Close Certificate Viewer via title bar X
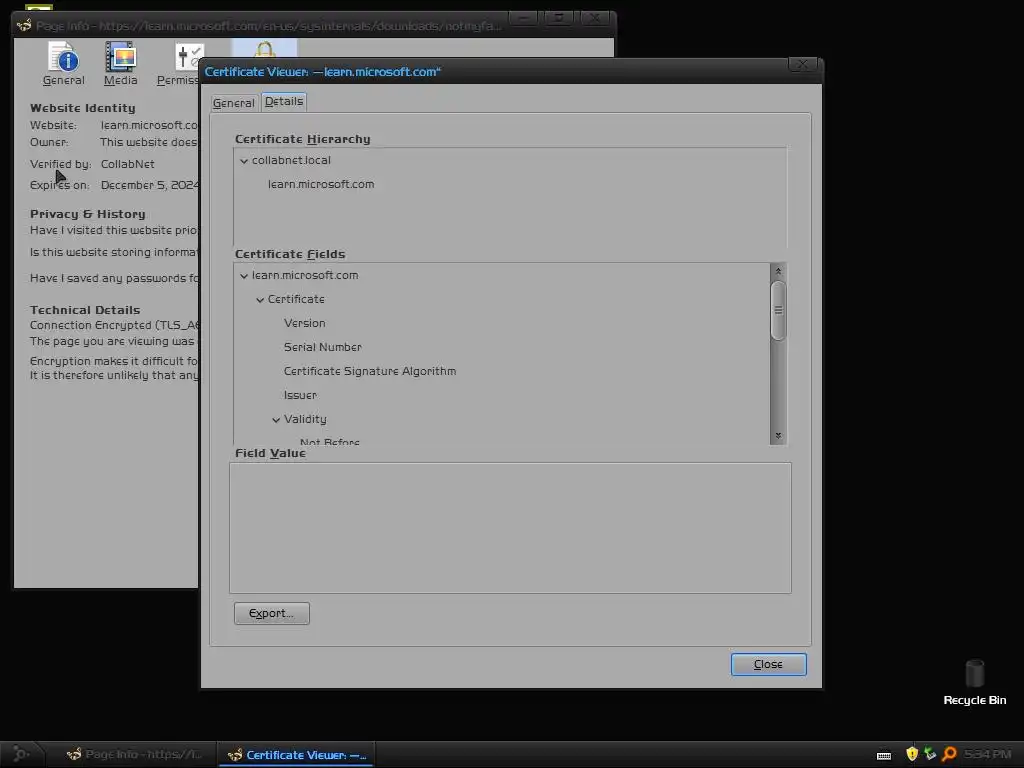The height and width of the screenshot is (768, 1024). click(x=803, y=64)
